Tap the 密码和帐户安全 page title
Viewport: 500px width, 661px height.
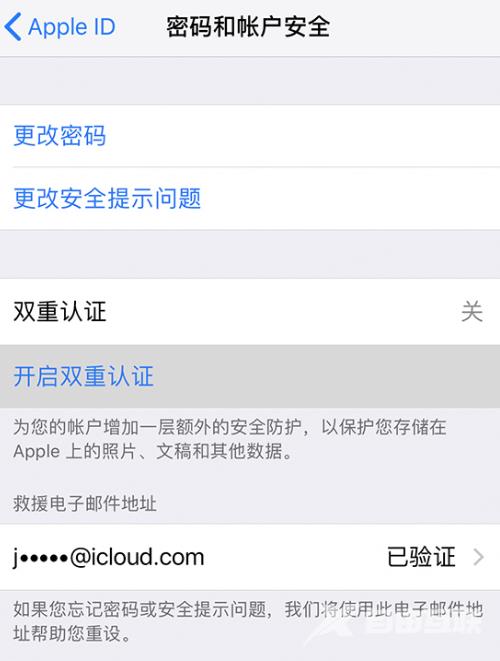(248, 27)
